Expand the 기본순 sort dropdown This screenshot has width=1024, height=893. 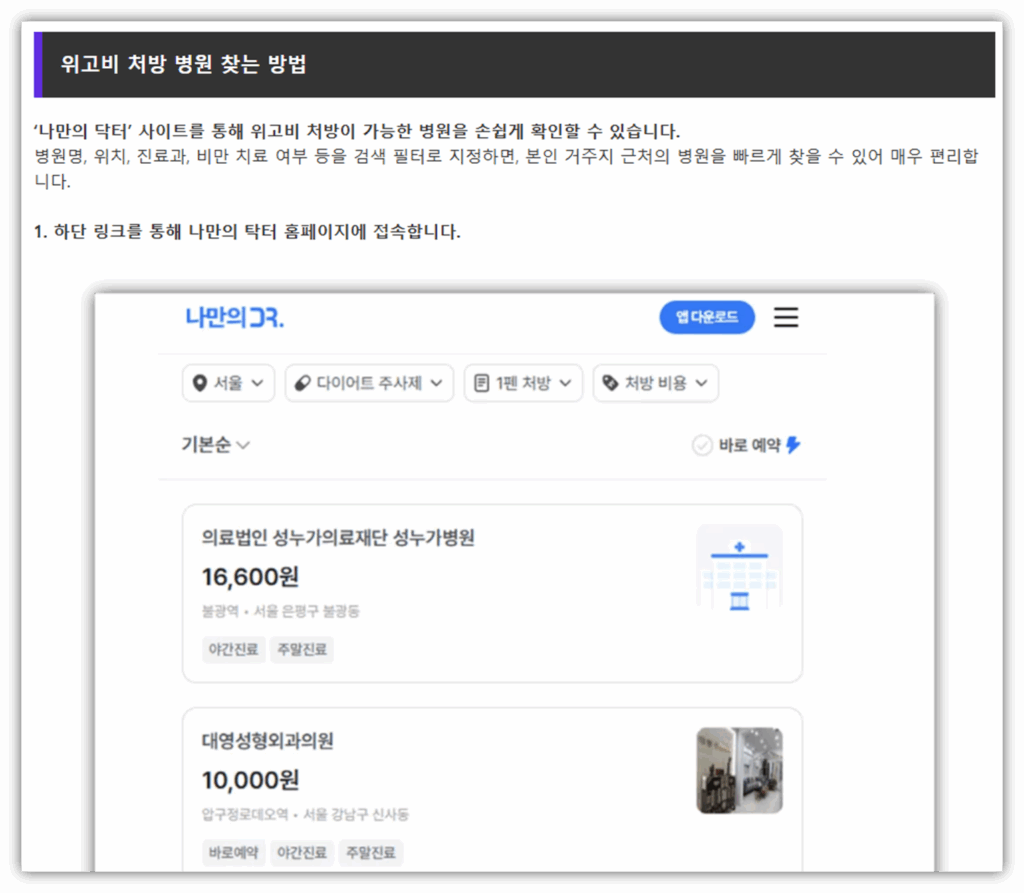[x=216, y=445]
